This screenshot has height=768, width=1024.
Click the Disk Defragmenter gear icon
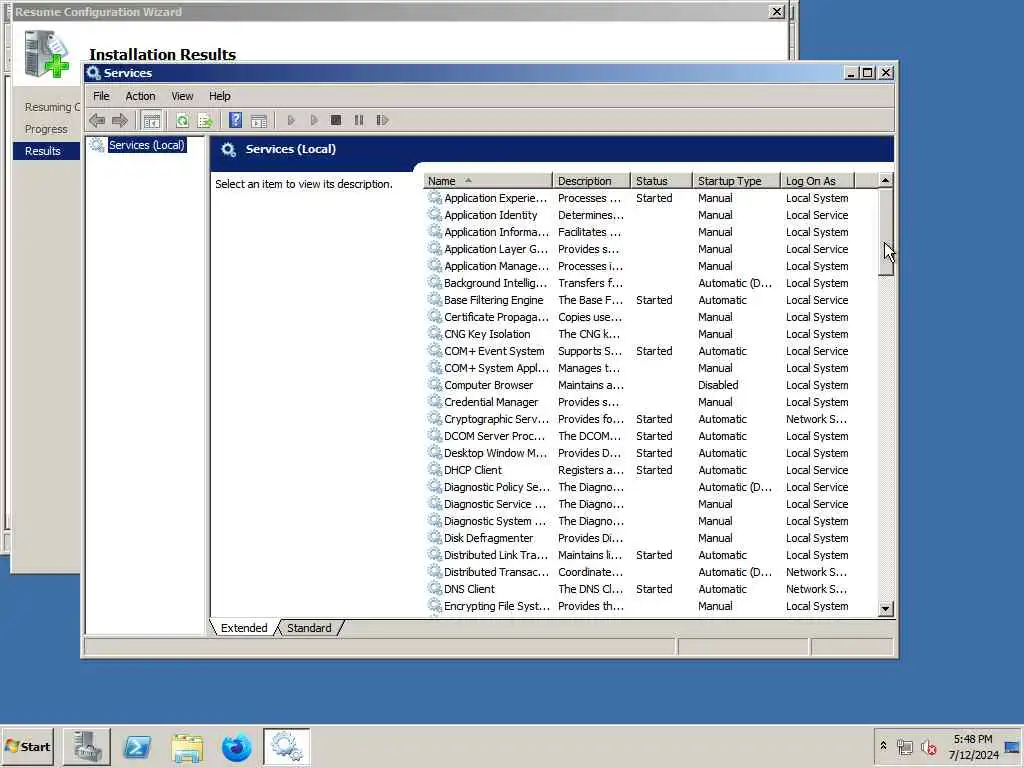click(434, 537)
